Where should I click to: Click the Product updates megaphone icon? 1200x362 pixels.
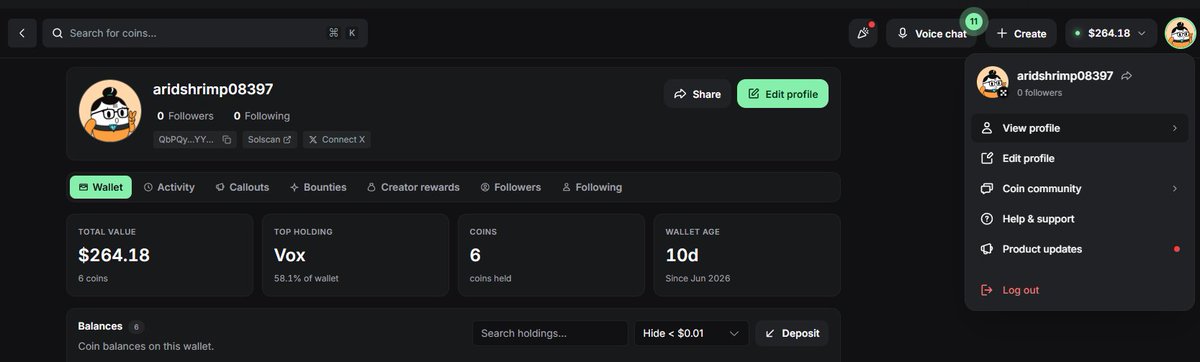point(987,248)
